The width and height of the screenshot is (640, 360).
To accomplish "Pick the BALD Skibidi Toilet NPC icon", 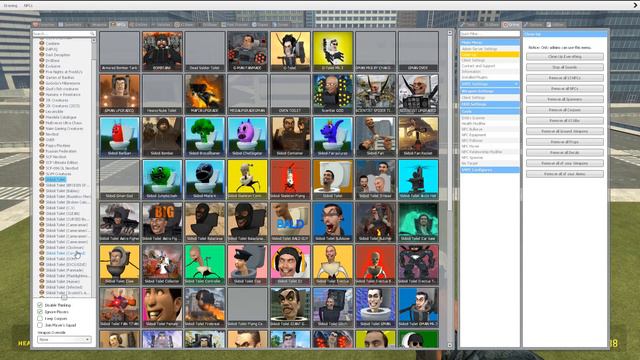I will 290,222.
